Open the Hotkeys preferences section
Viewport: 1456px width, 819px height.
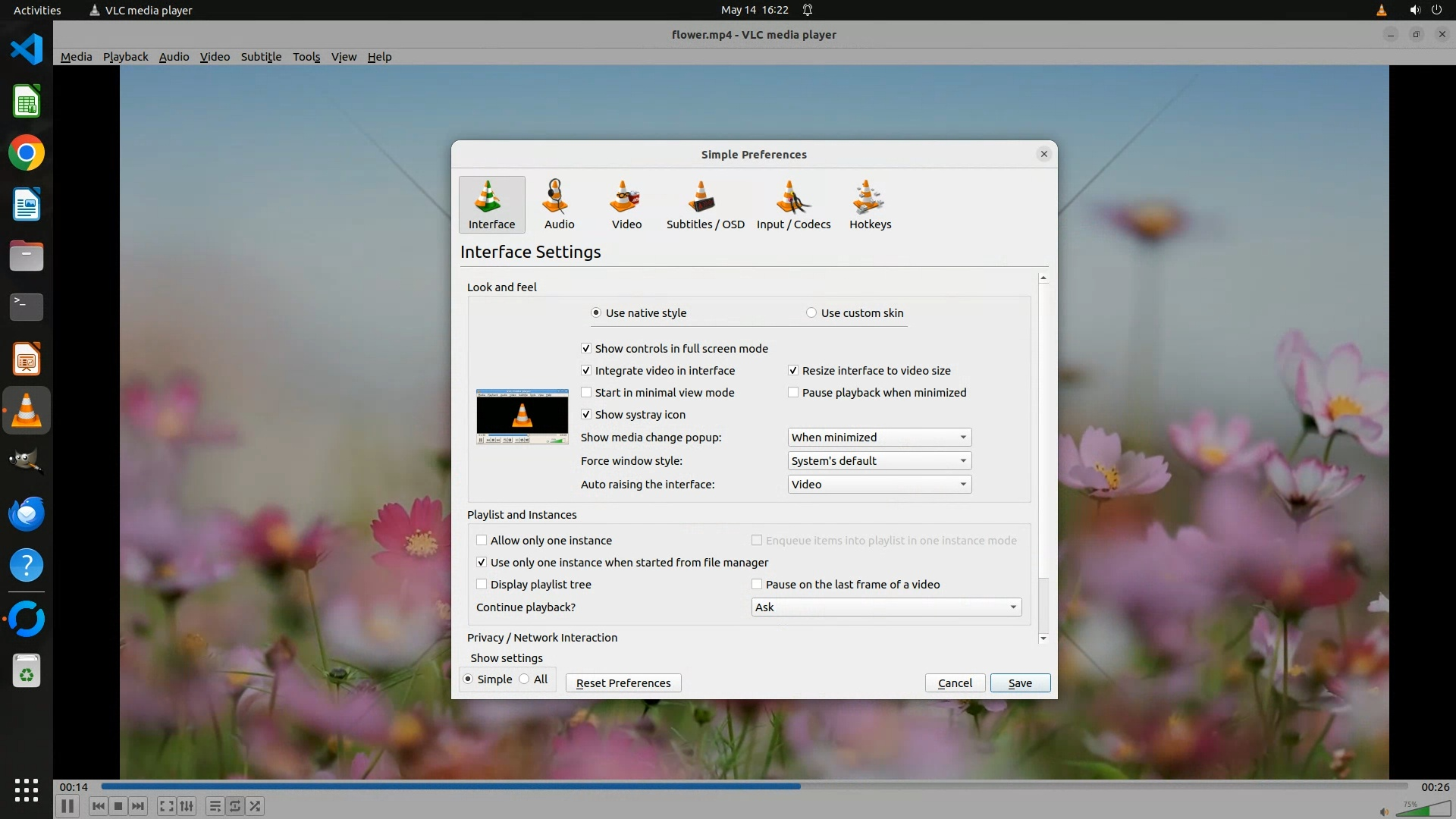[870, 204]
